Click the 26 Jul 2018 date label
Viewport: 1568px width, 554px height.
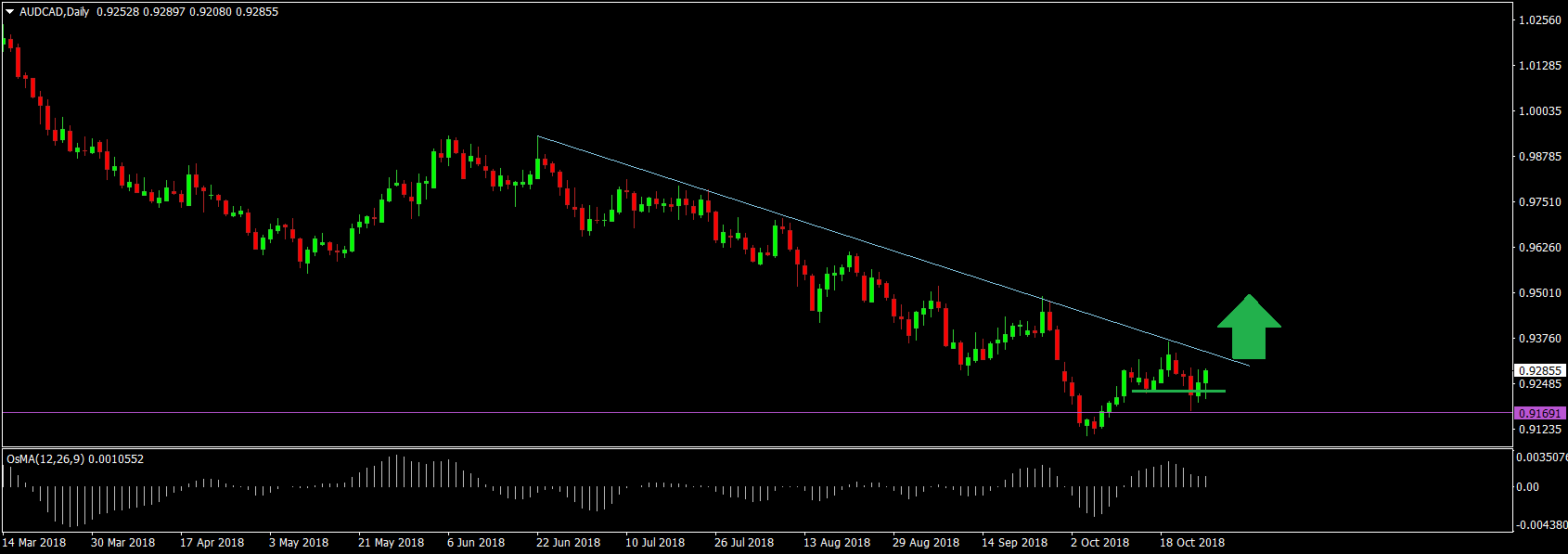744,543
